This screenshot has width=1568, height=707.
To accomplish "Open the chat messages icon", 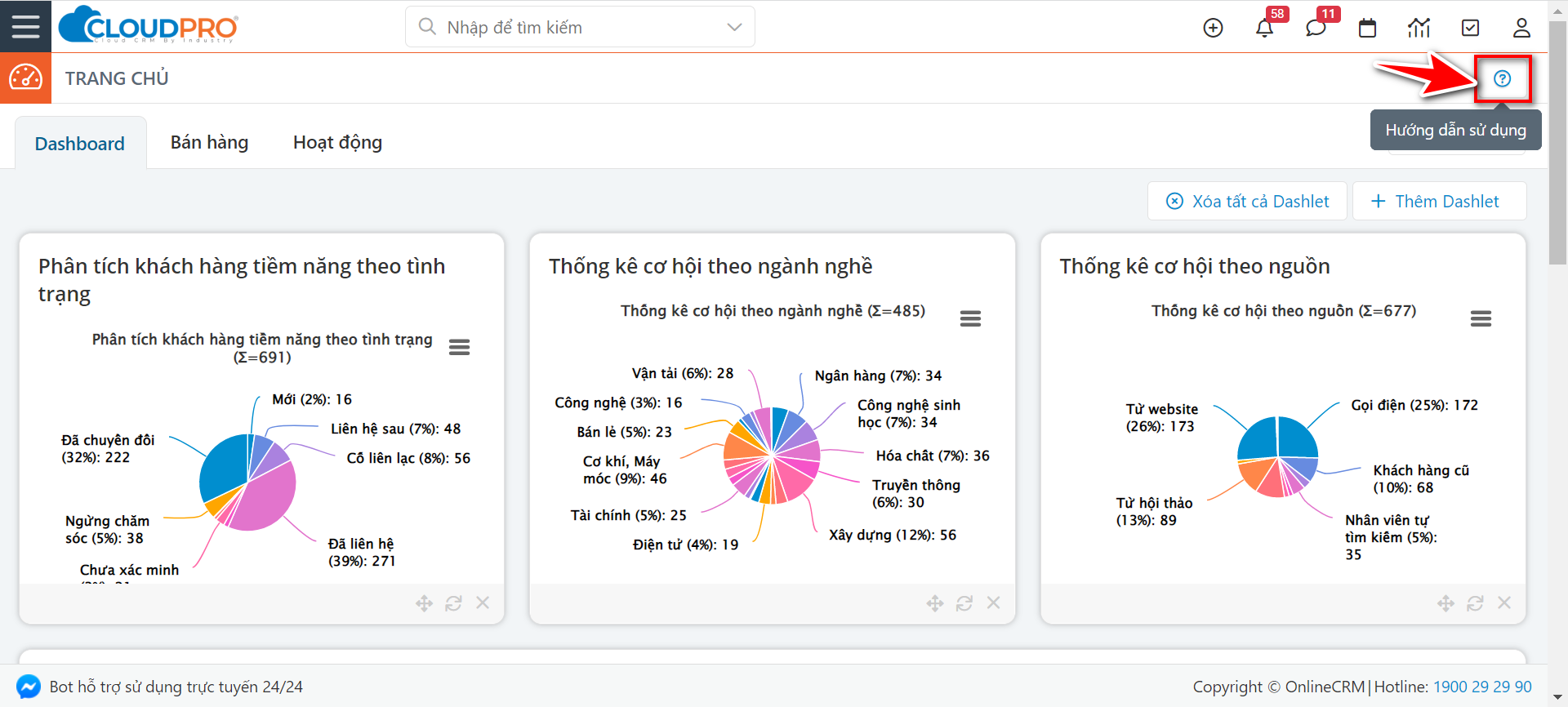I will 1315,28.
